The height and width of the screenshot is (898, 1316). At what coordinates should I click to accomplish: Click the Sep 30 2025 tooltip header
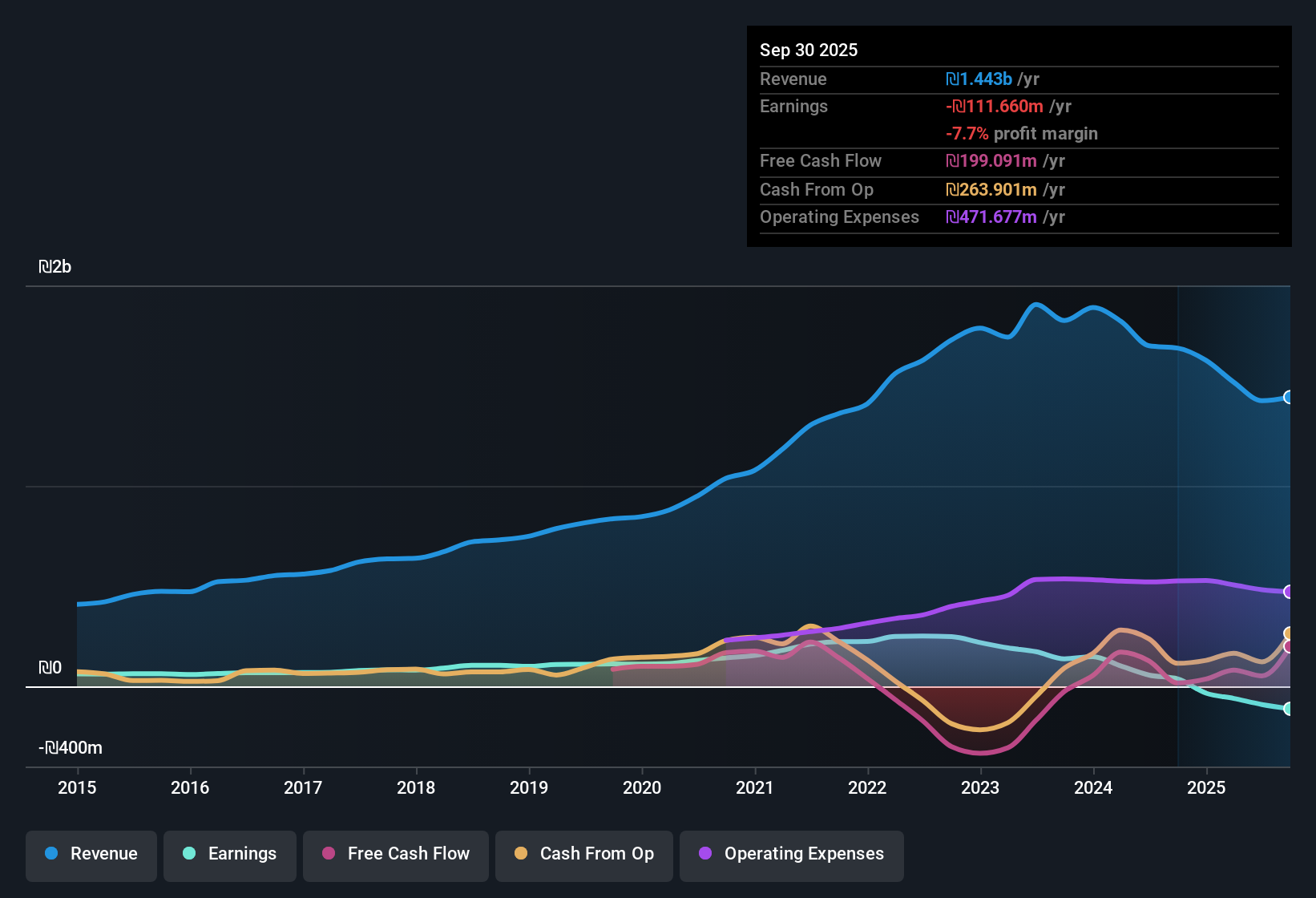click(809, 50)
